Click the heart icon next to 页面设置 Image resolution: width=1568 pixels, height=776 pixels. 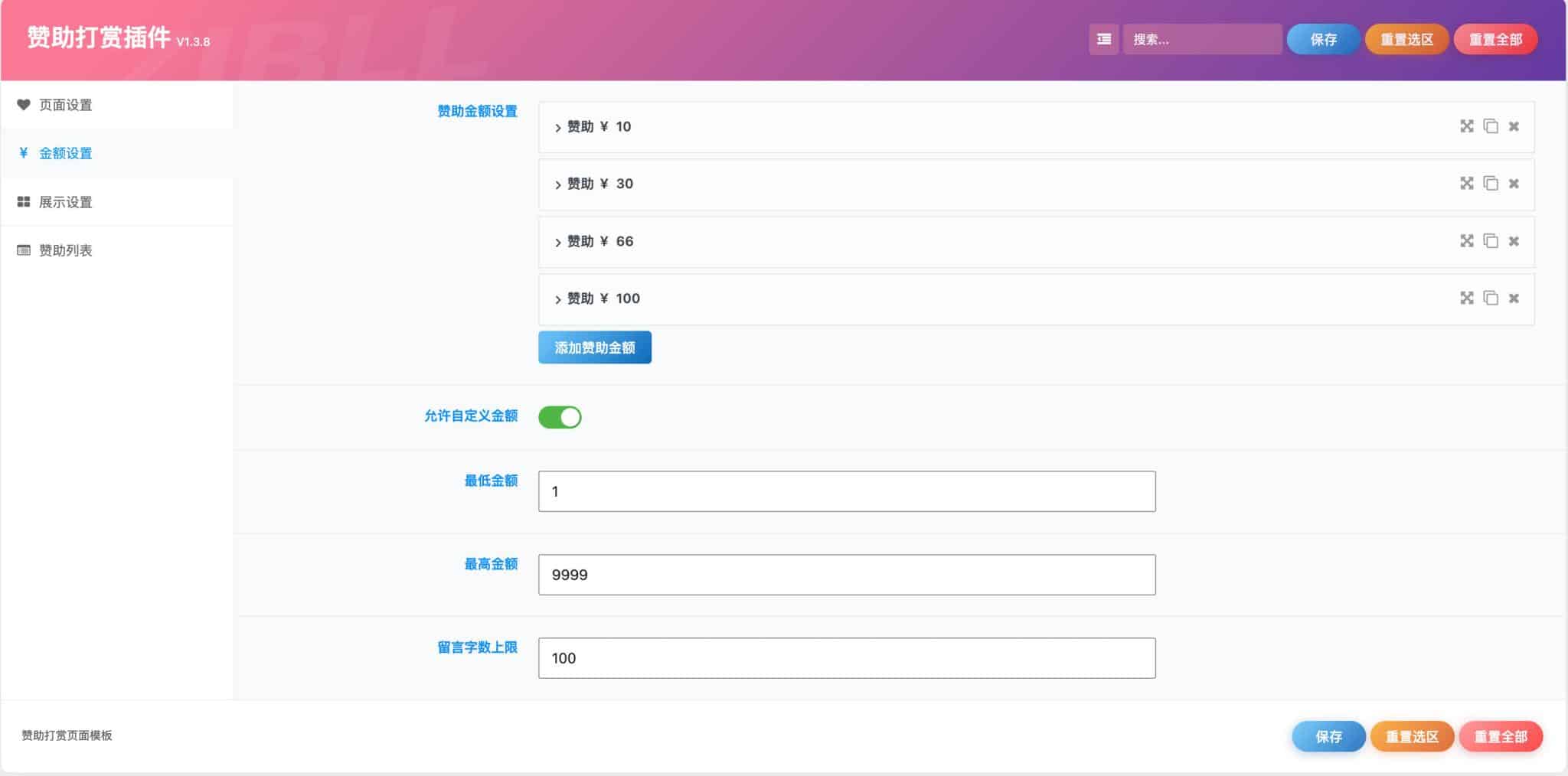pos(23,105)
